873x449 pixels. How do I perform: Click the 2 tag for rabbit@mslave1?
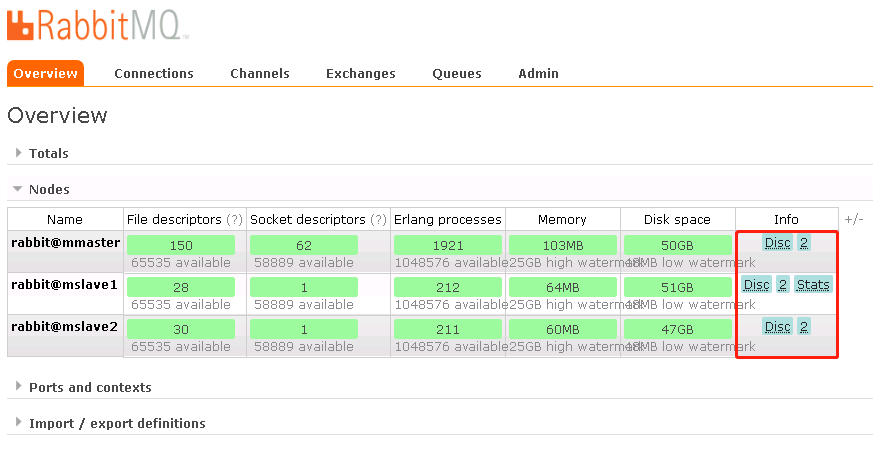coord(783,285)
